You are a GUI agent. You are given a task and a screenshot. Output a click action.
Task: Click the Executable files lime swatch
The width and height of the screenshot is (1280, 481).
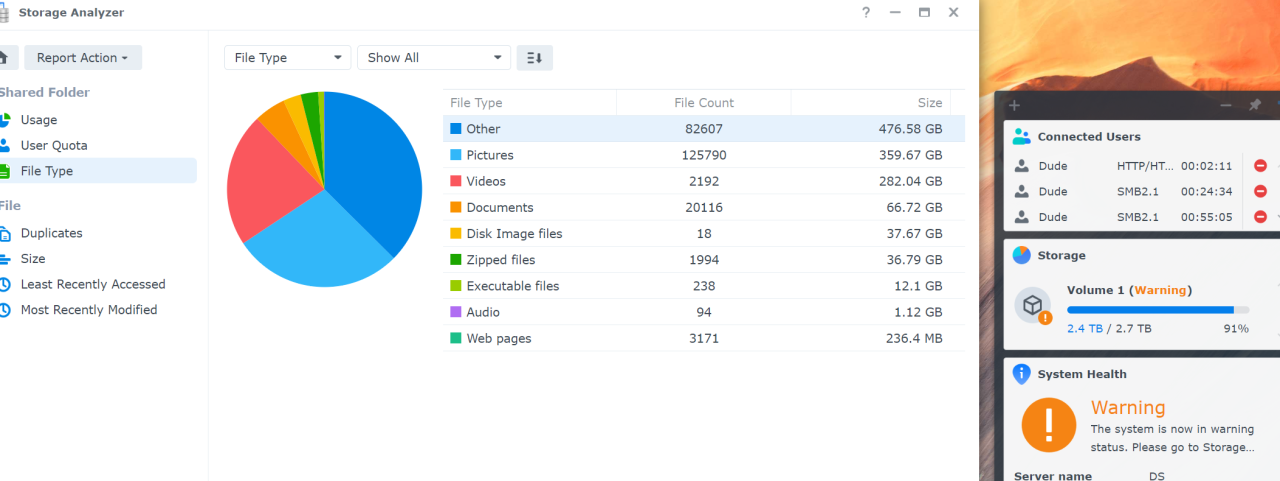[456, 286]
